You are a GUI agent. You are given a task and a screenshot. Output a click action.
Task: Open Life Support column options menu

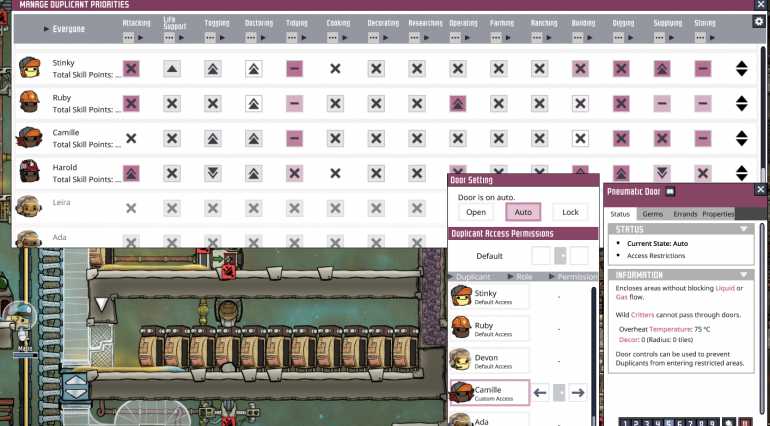click(x=169, y=38)
